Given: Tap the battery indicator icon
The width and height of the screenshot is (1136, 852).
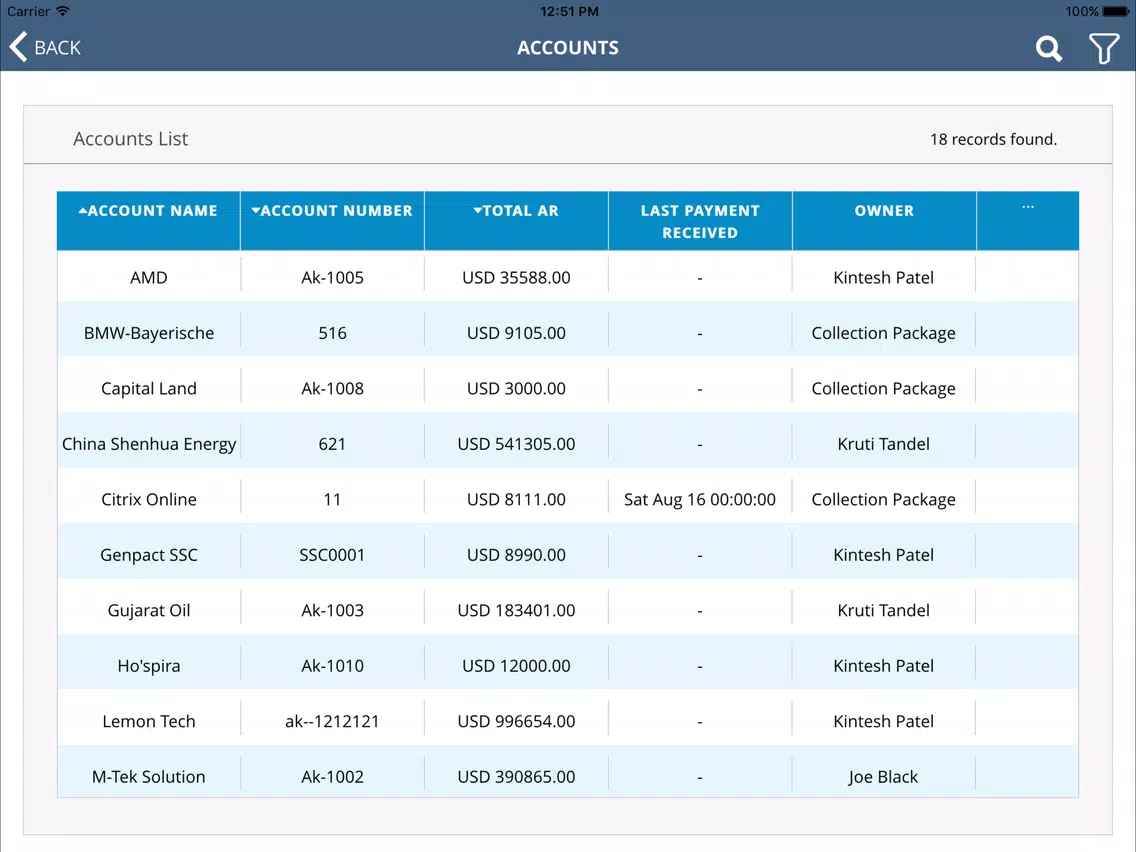Looking at the screenshot, I should click(1116, 11).
